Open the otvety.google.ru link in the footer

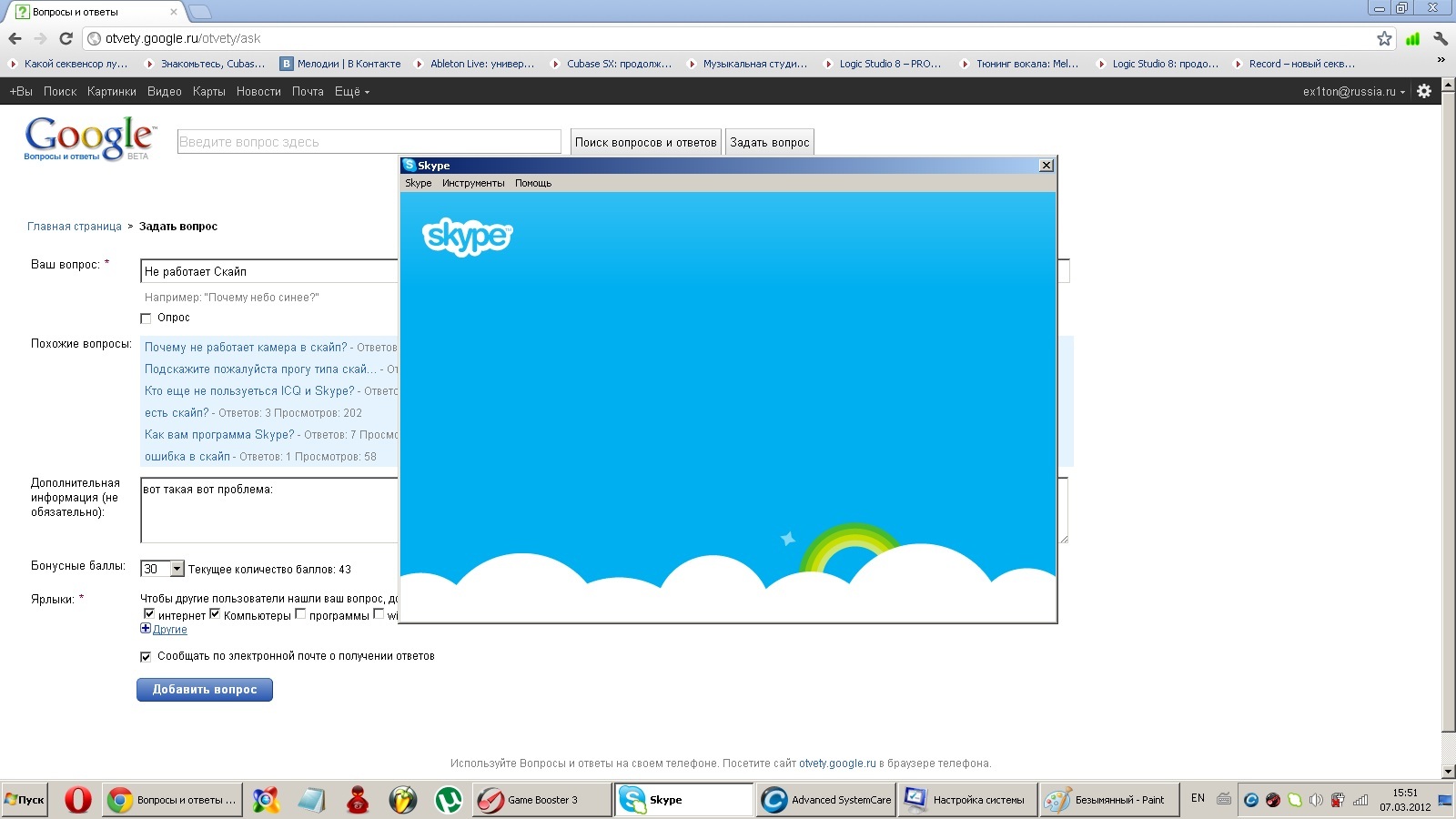837,763
